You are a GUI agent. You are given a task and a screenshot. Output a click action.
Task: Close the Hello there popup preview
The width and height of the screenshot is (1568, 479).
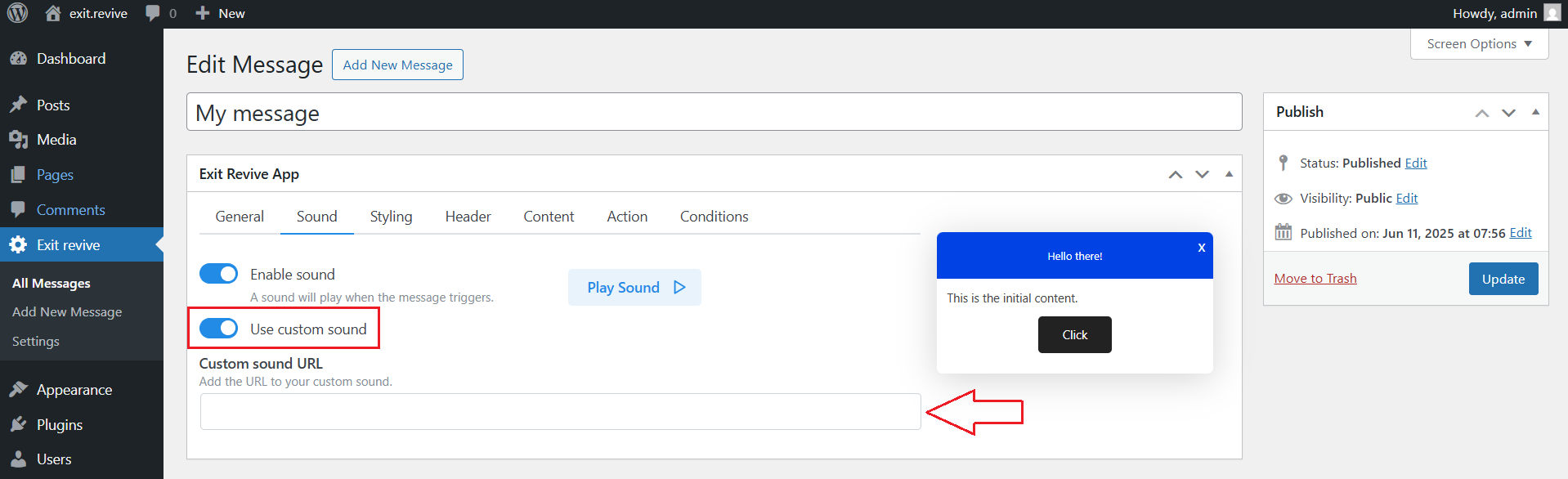(x=1201, y=248)
